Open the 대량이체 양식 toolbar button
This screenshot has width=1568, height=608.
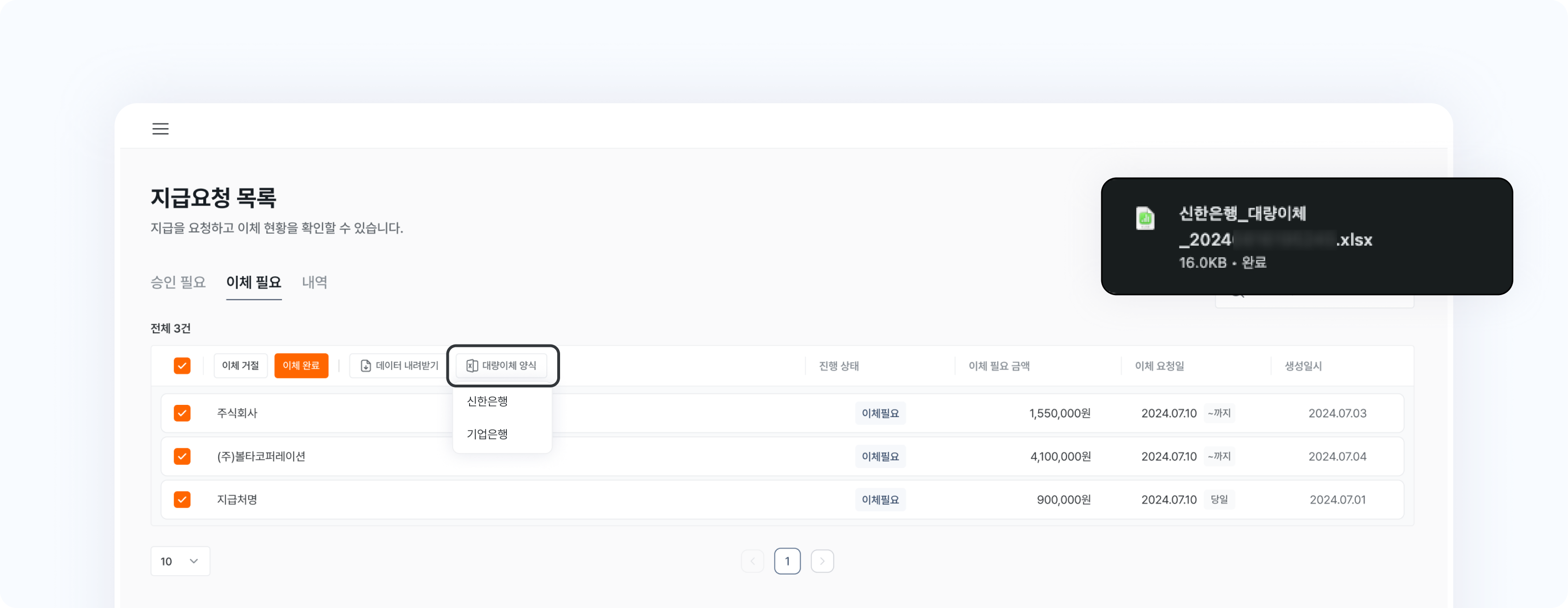click(502, 366)
